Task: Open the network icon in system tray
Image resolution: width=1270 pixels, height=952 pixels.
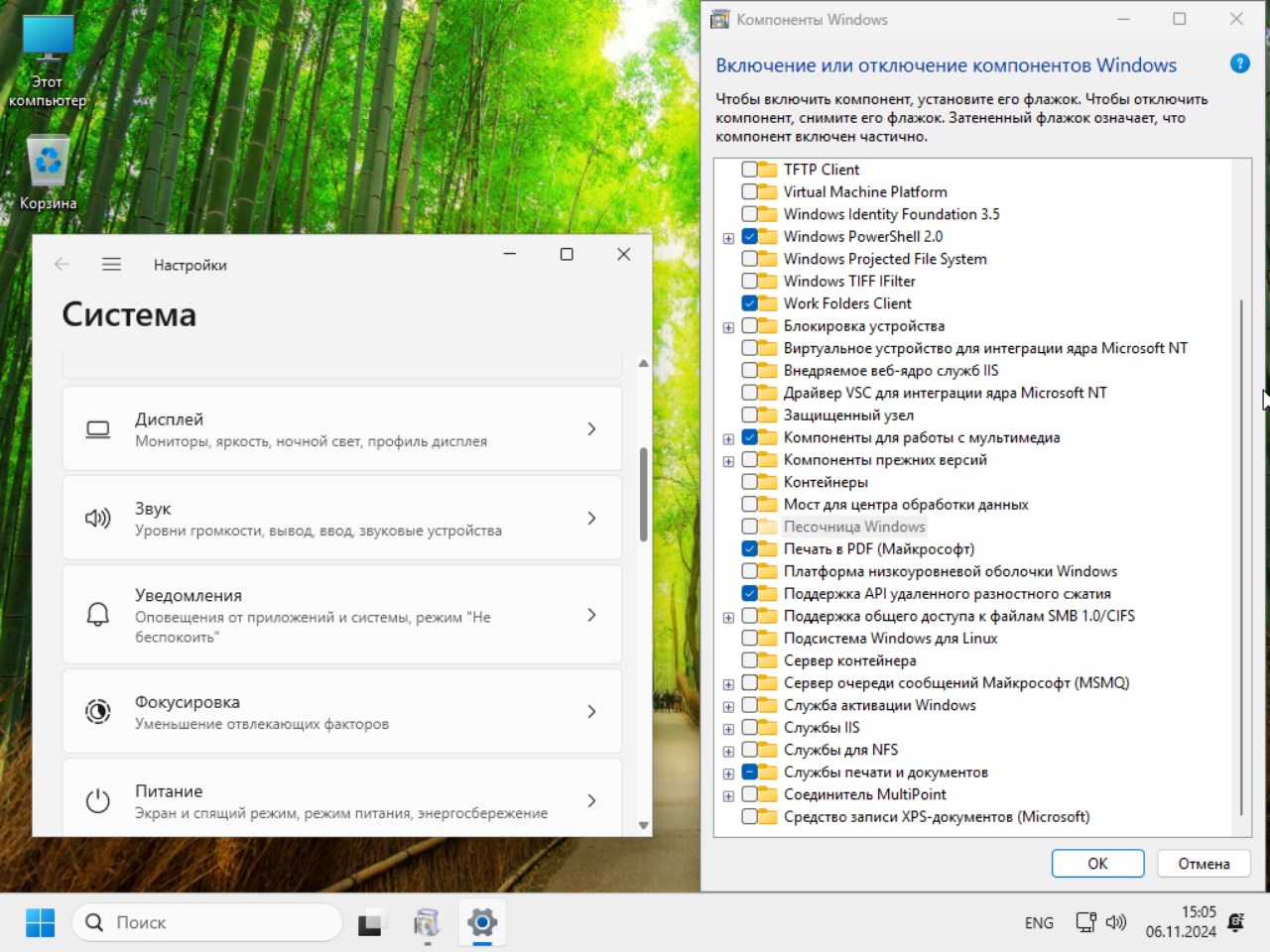Action: coord(1086,922)
